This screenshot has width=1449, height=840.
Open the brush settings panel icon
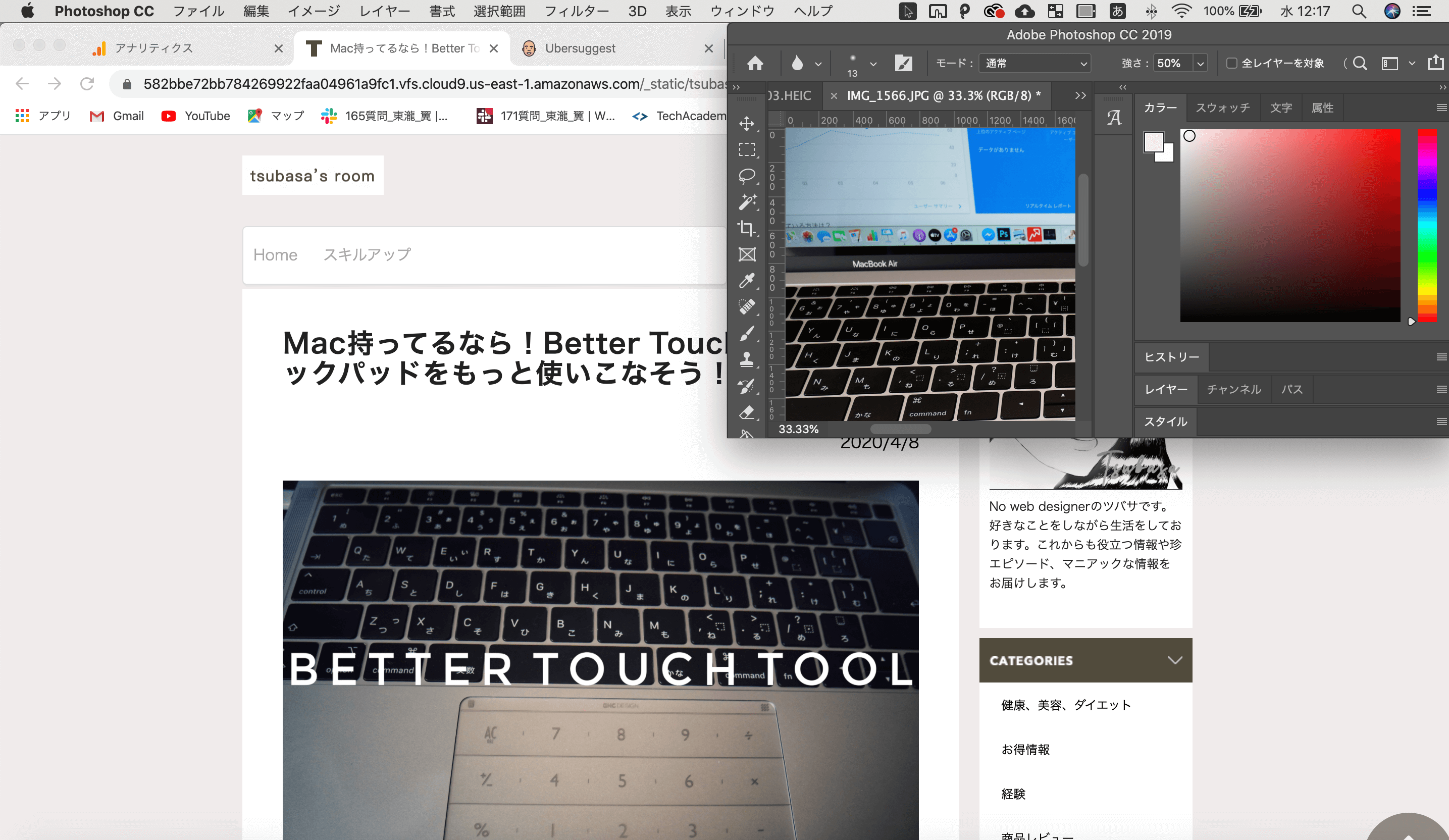click(x=904, y=63)
